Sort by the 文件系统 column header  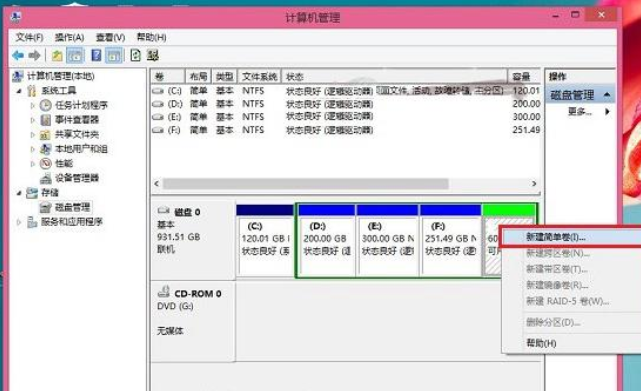(260, 76)
